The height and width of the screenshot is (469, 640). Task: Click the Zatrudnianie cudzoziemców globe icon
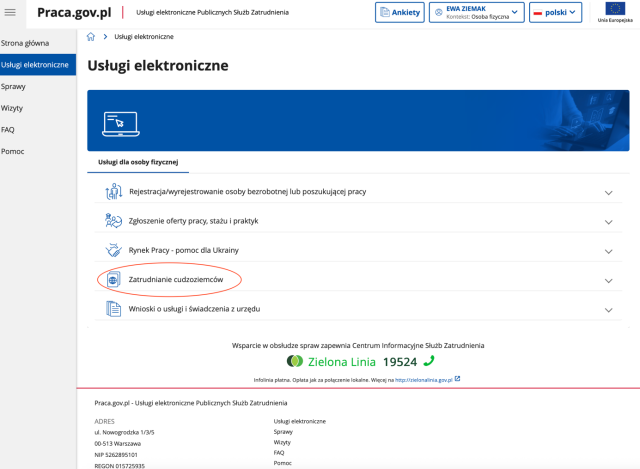coord(113,279)
